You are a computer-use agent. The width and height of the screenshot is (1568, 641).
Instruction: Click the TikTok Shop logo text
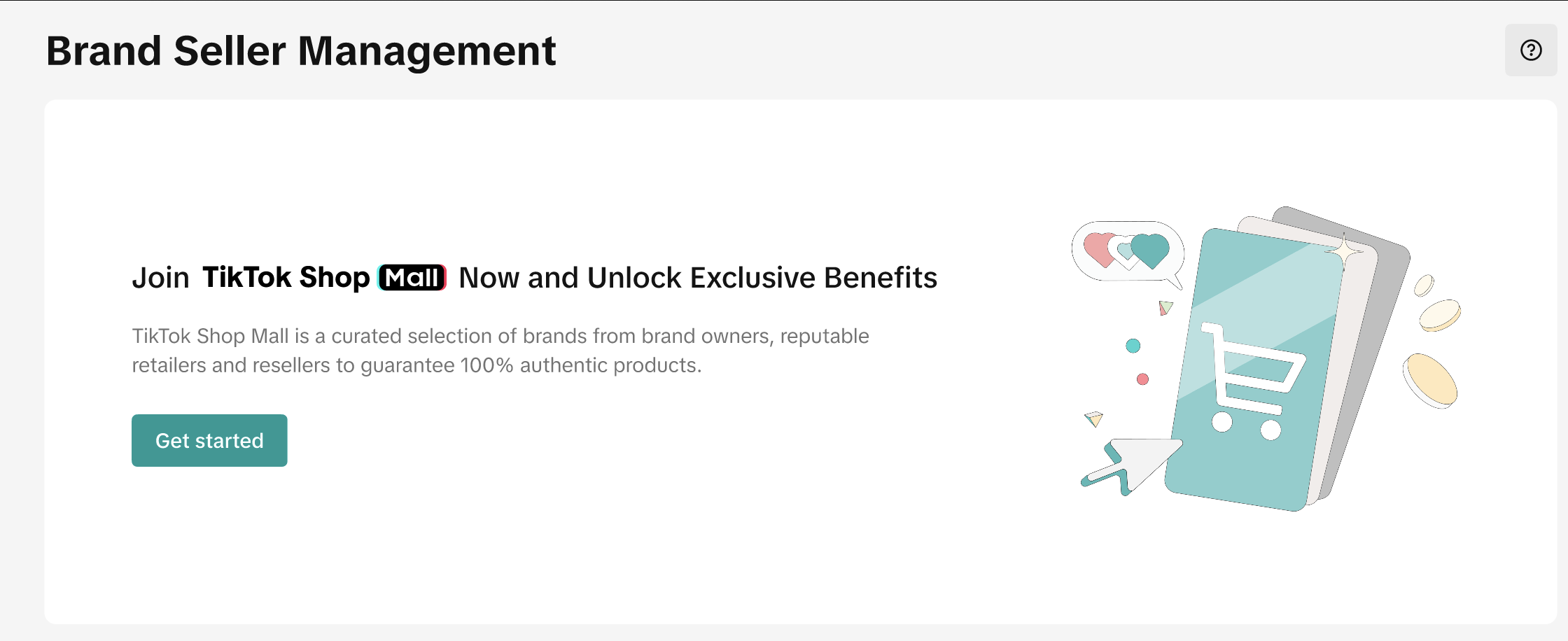(x=286, y=278)
